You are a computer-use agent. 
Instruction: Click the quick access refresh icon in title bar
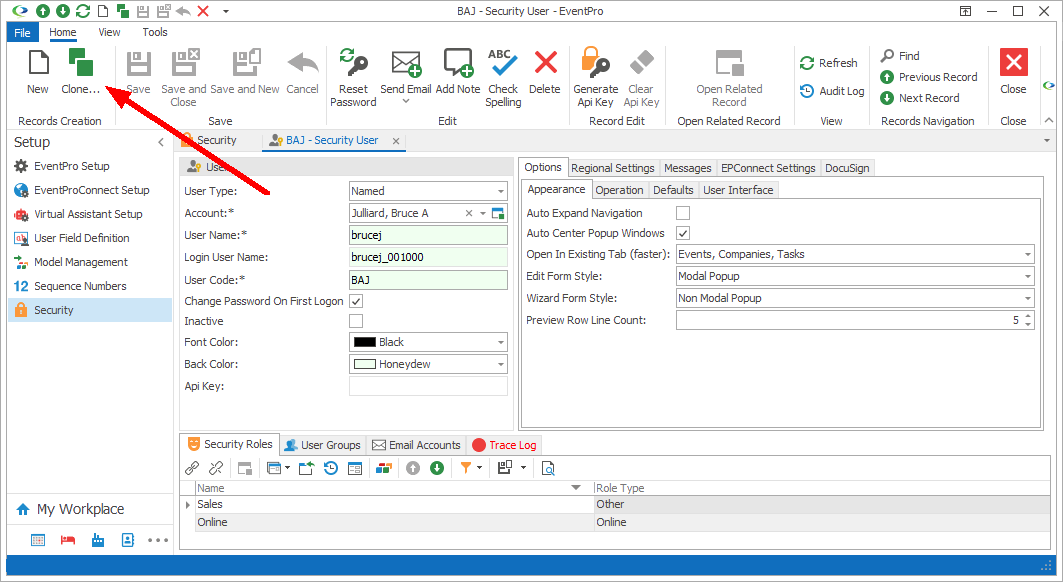pos(83,11)
